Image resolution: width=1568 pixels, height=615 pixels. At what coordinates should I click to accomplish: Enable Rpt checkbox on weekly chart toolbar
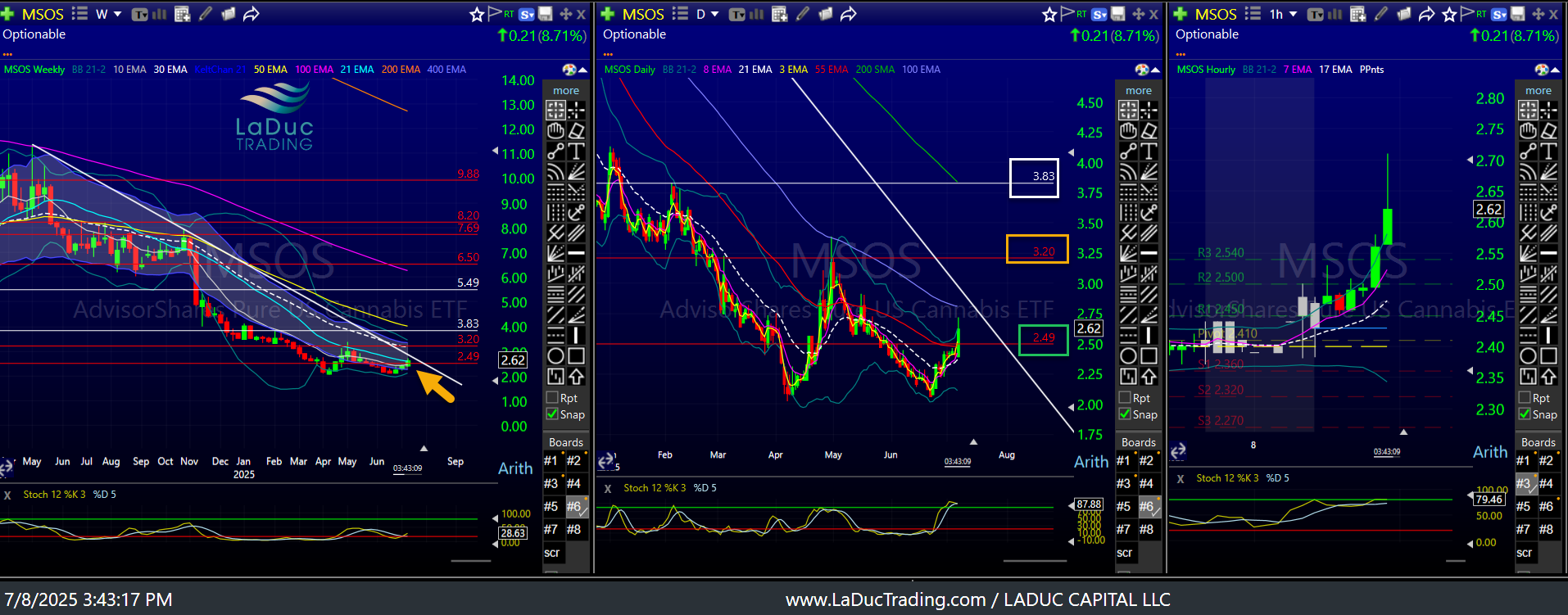[x=552, y=398]
